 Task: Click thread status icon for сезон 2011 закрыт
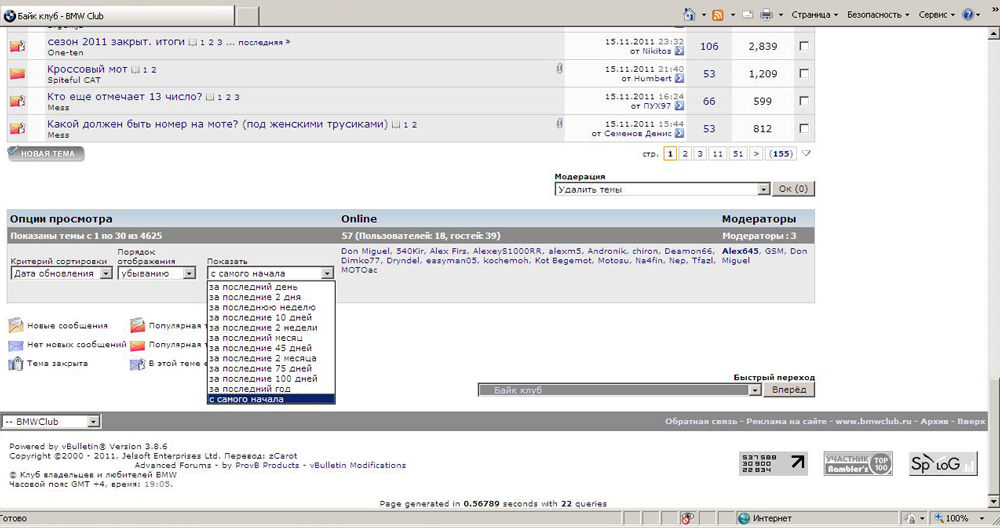18,47
